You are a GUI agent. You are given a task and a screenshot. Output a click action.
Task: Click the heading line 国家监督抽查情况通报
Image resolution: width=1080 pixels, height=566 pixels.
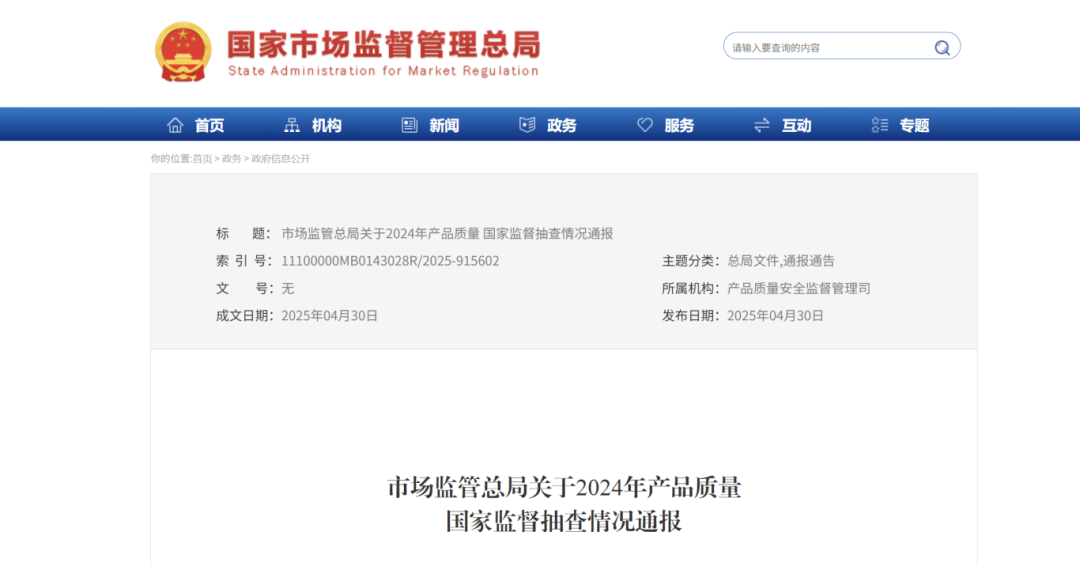563,521
